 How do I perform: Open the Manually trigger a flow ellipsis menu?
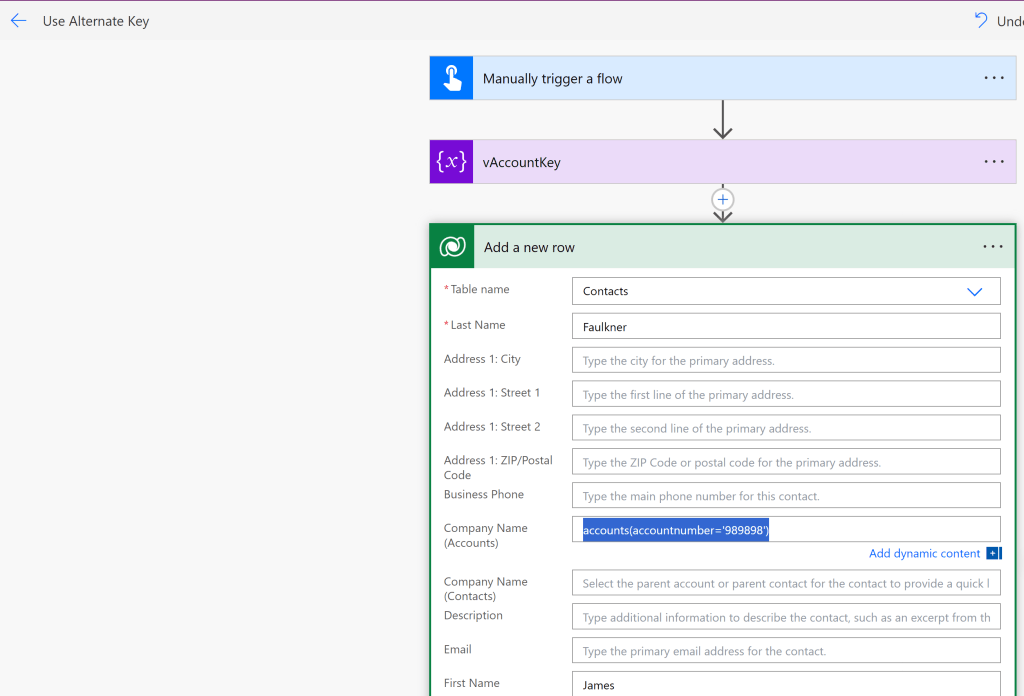[993, 78]
